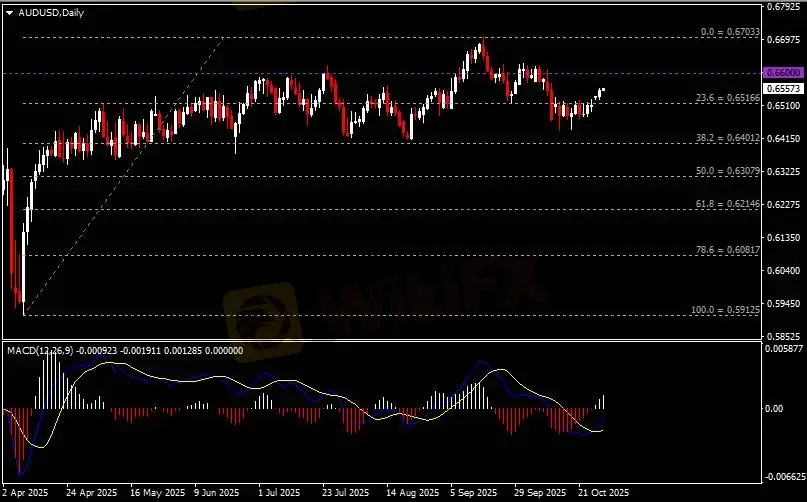Click the 23.6 = 0.65166 Fibonacci level
Screen dimensions: 807x502
(x=723, y=98)
